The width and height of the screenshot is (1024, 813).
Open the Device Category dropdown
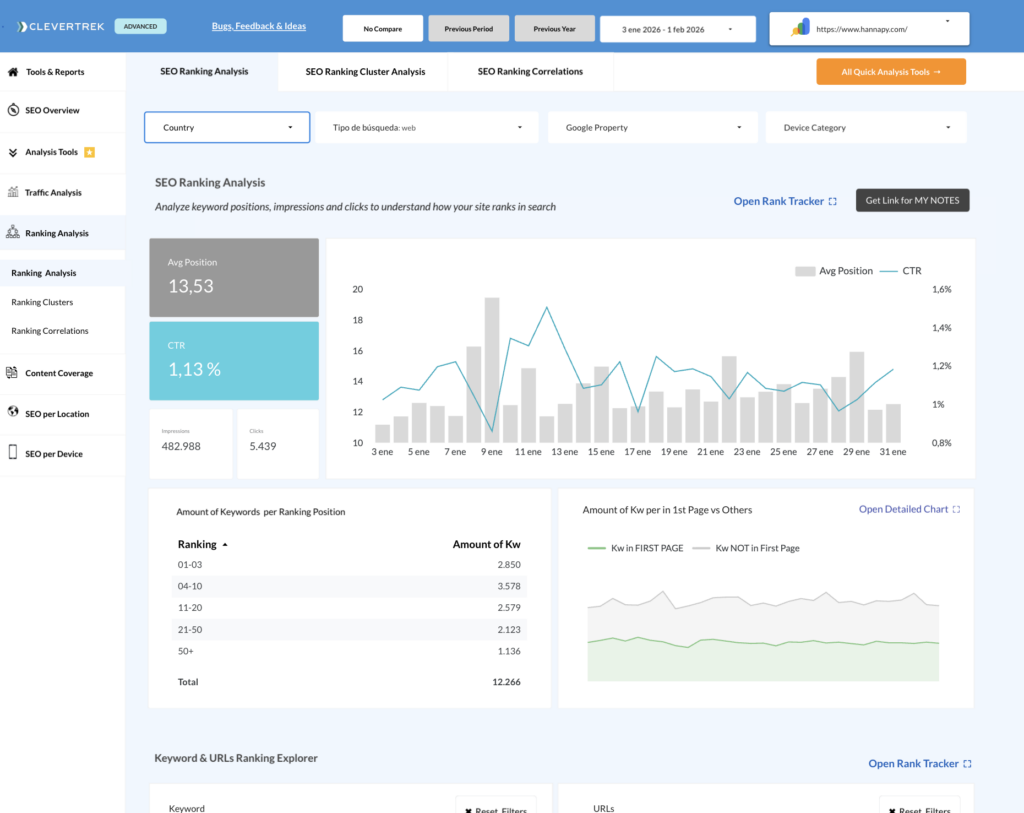click(866, 128)
